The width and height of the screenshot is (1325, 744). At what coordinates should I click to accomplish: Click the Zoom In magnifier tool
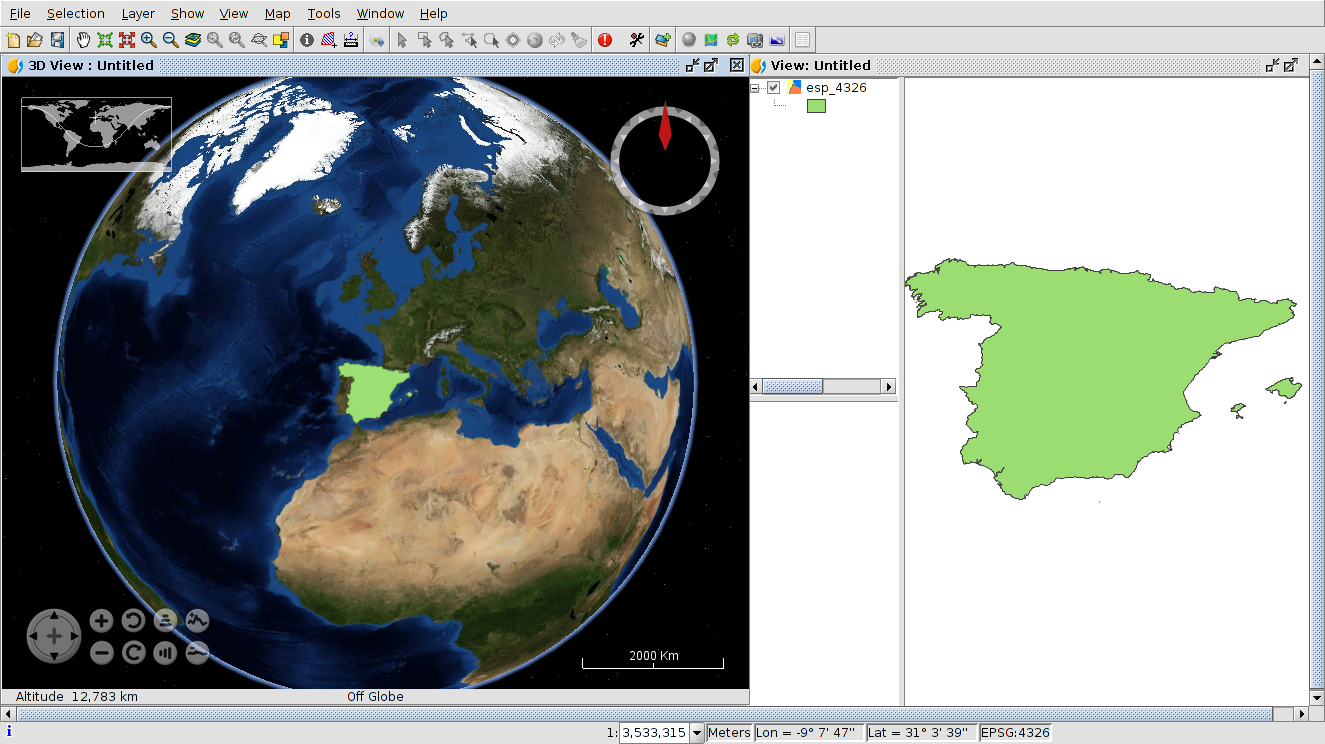click(149, 40)
